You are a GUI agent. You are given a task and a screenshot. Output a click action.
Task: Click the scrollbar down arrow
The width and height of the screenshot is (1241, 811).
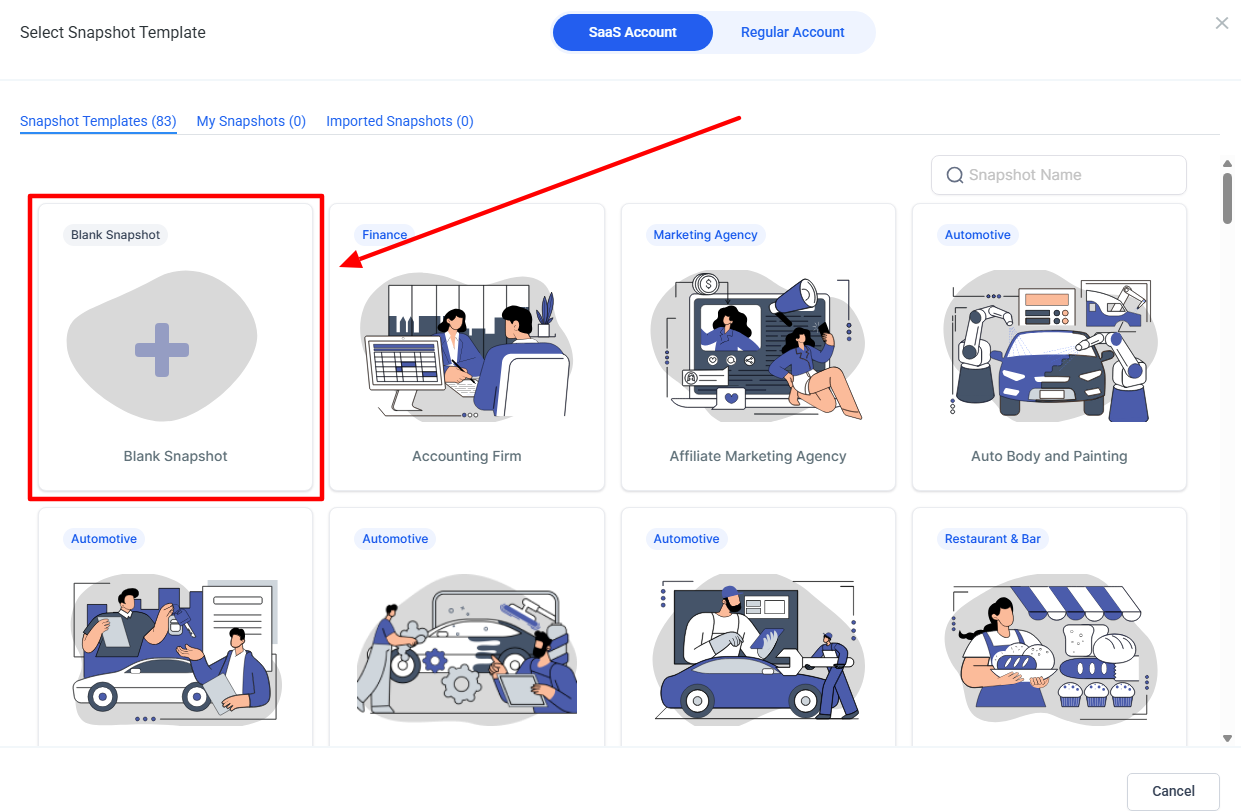(1227, 738)
